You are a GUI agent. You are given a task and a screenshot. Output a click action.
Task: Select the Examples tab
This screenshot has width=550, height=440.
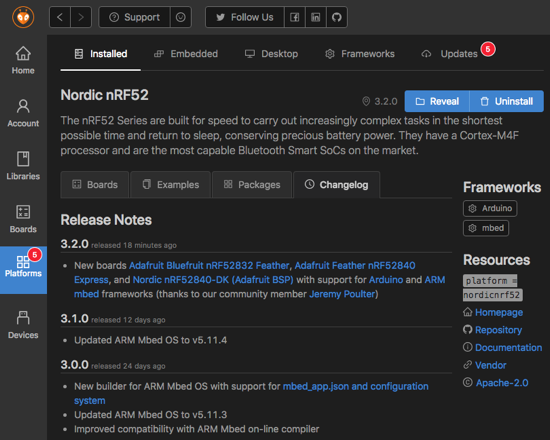tap(171, 185)
